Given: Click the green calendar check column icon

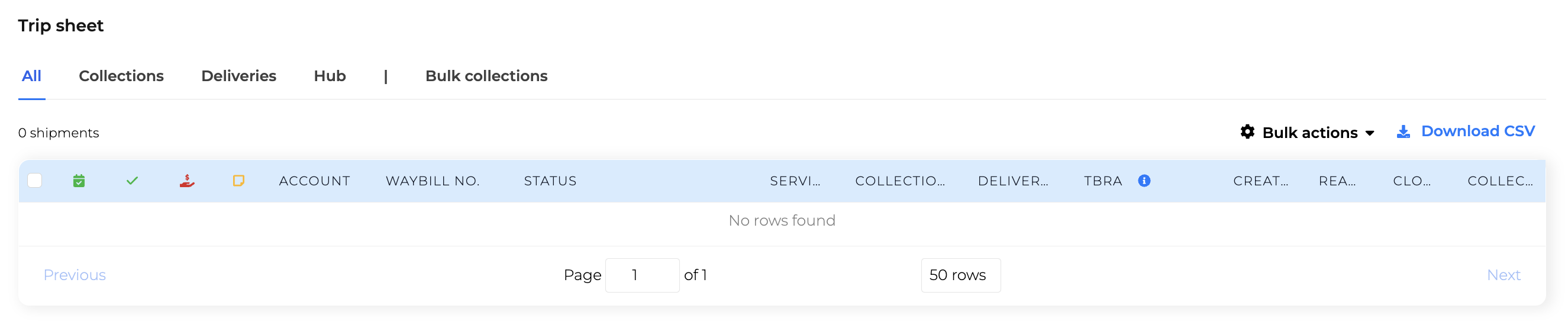Looking at the screenshot, I should point(79,181).
